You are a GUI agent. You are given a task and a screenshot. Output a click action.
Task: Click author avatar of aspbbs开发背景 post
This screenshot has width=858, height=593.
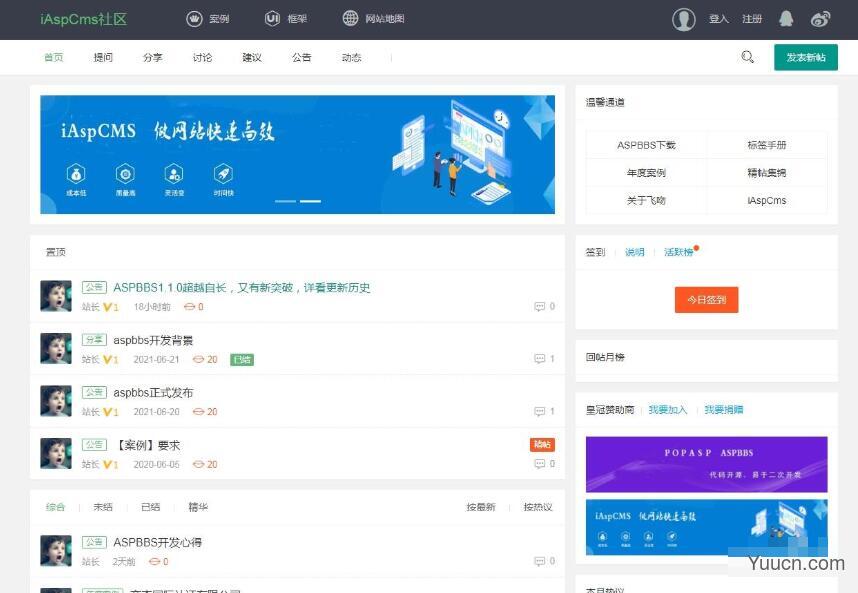56,348
